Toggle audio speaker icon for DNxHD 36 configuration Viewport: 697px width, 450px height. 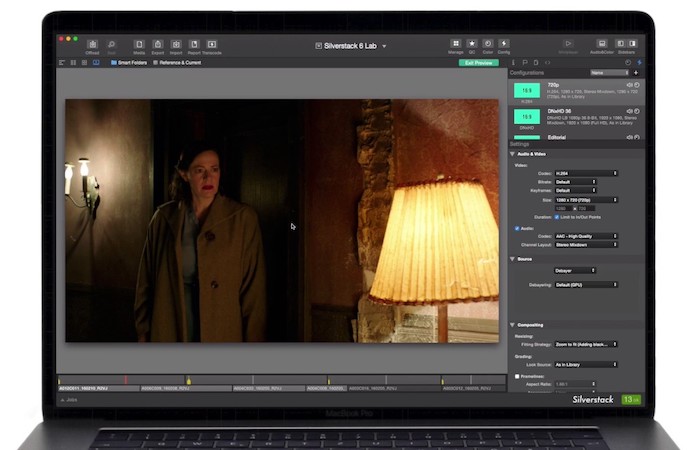coord(629,111)
